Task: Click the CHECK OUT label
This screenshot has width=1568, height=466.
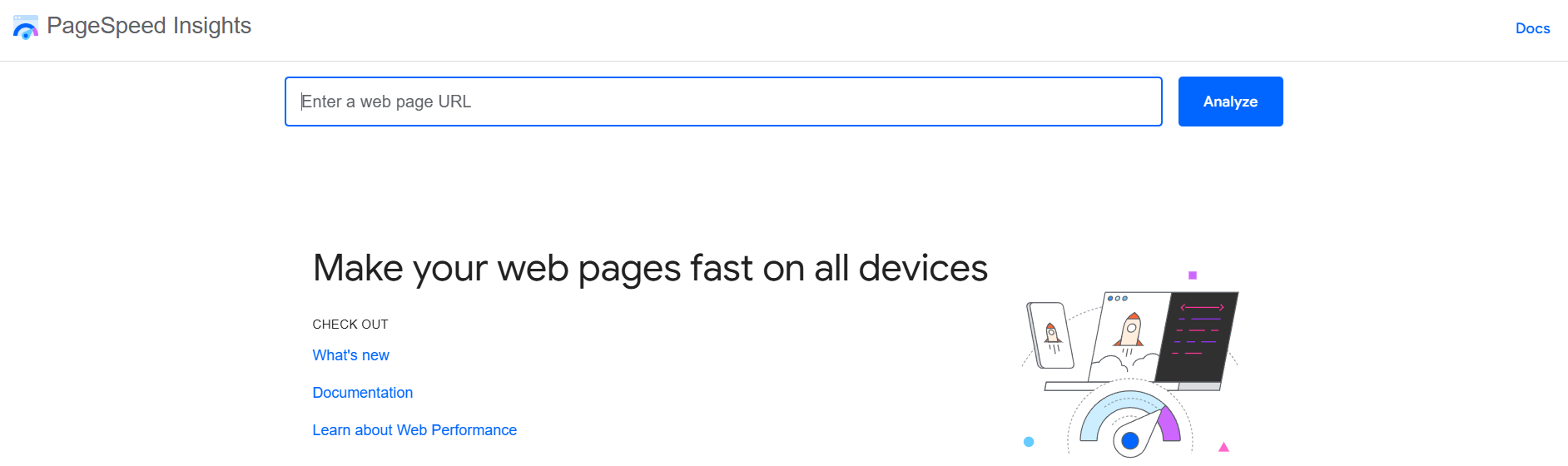Action: tap(350, 325)
